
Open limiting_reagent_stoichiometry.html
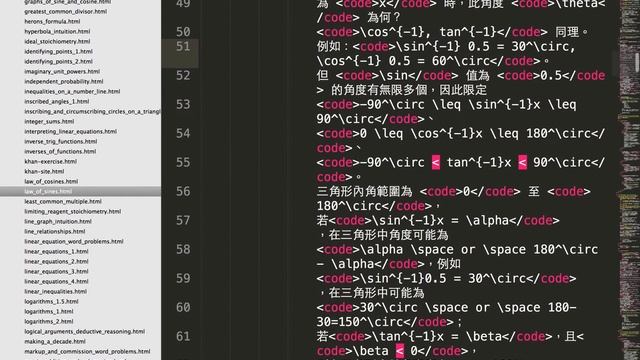point(73,211)
